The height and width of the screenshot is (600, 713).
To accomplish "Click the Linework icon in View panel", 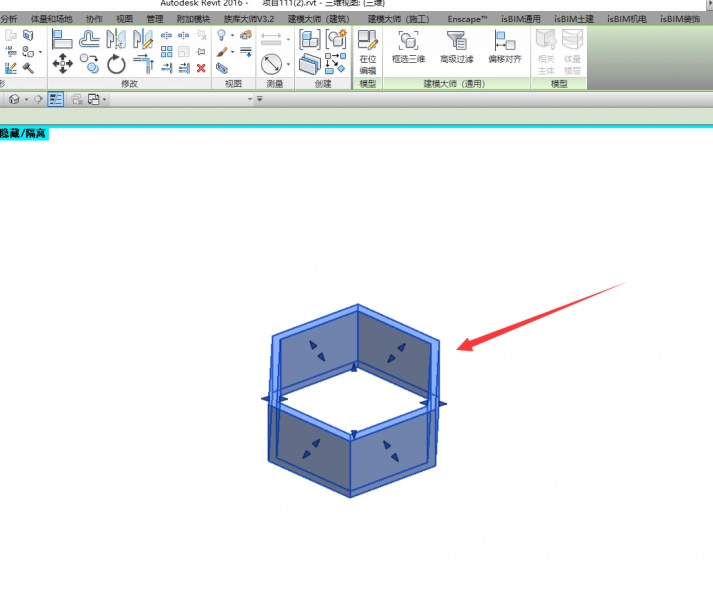I will tap(246, 52).
